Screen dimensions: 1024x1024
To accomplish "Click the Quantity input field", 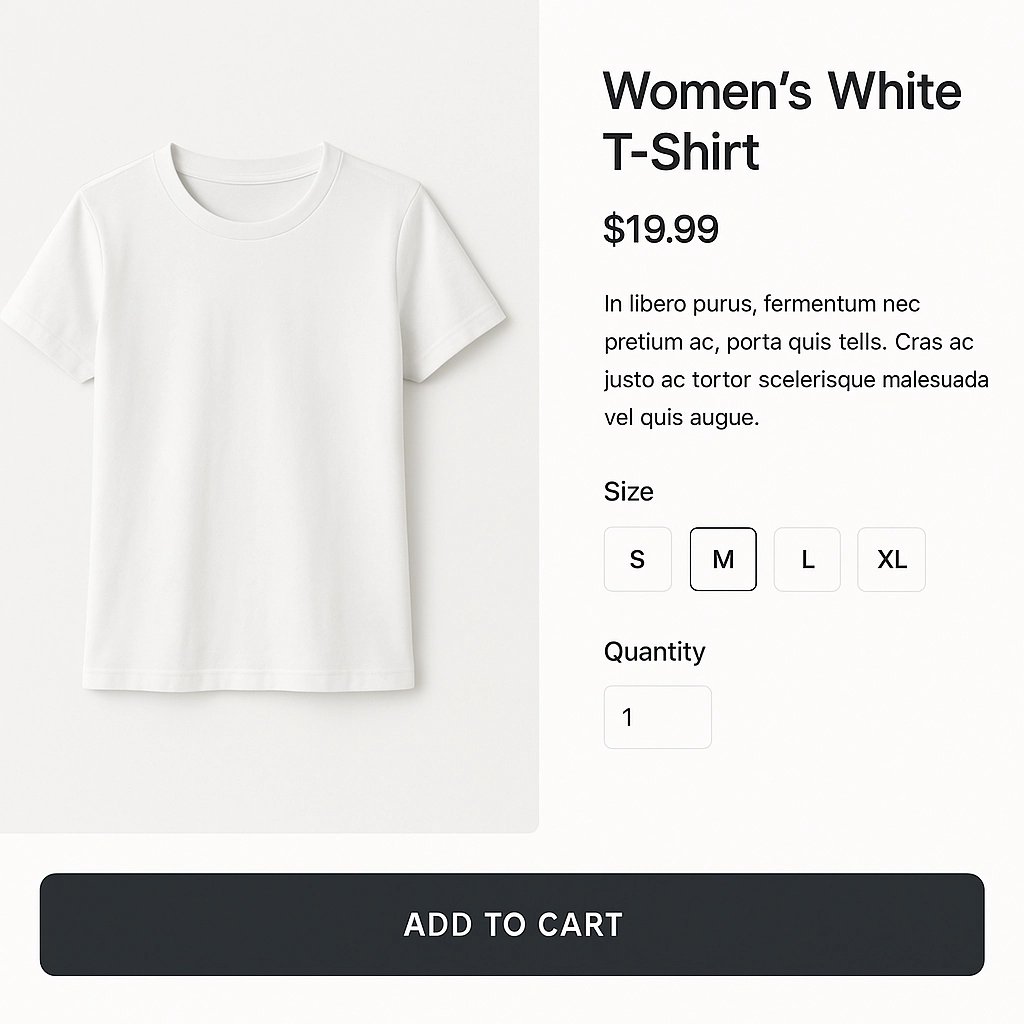I will 657,717.
